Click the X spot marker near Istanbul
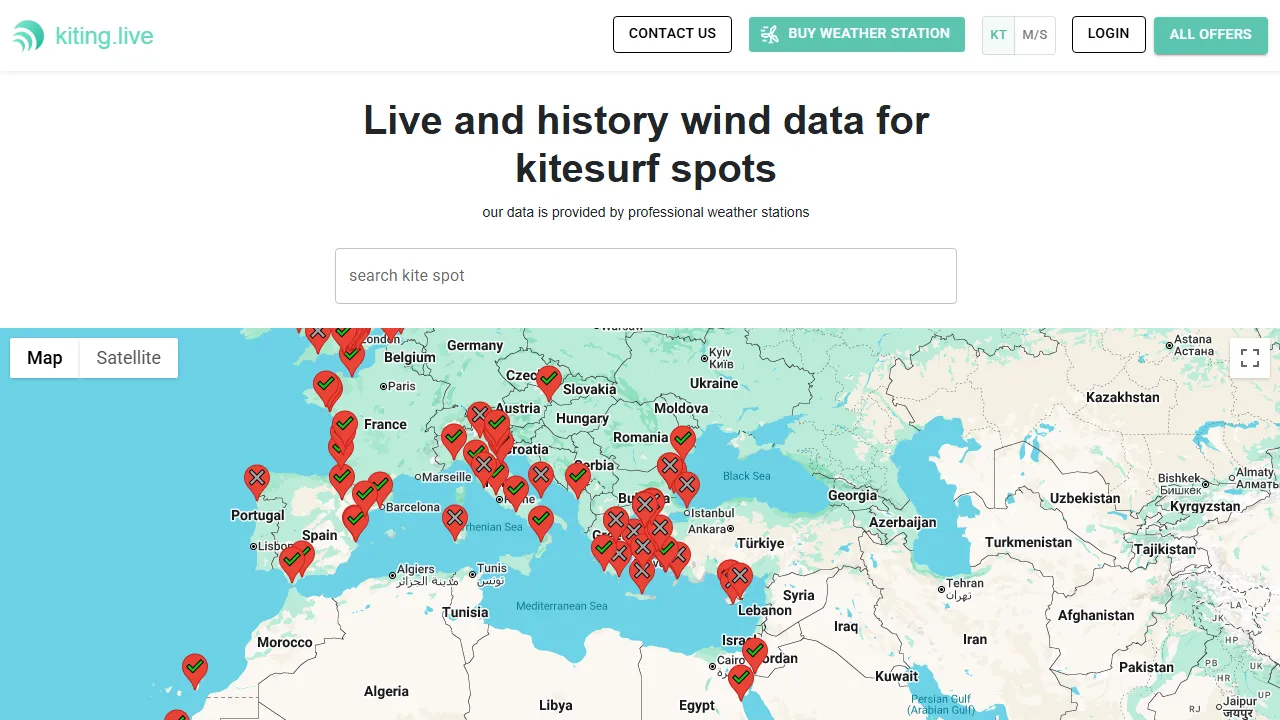Image resolution: width=1280 pixels, height=720 pixels. [686, 482]
